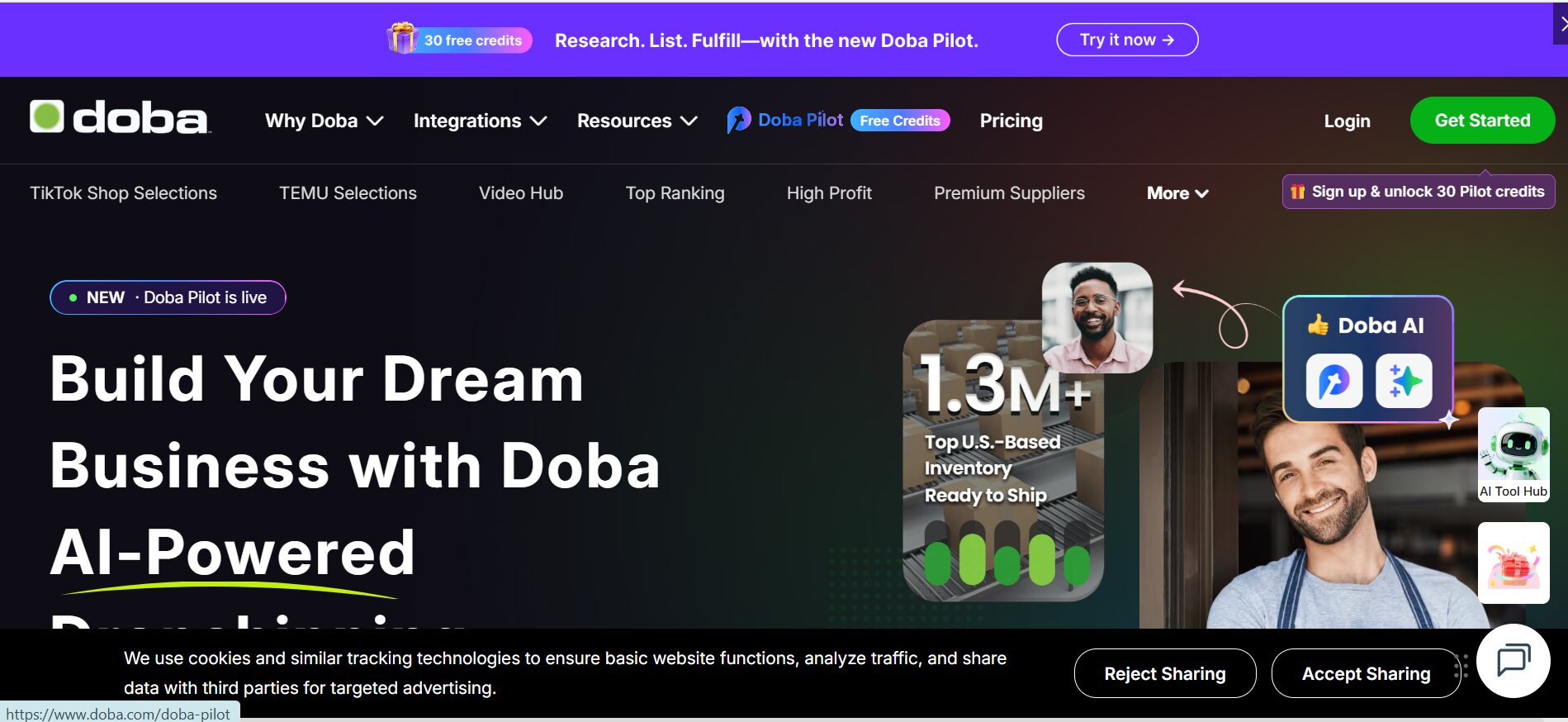Image resolution: width=1568 pixels, height=722 pixels.
Task: Click the drag handle beside Accept Sharing
Action: coord(1462,666)
